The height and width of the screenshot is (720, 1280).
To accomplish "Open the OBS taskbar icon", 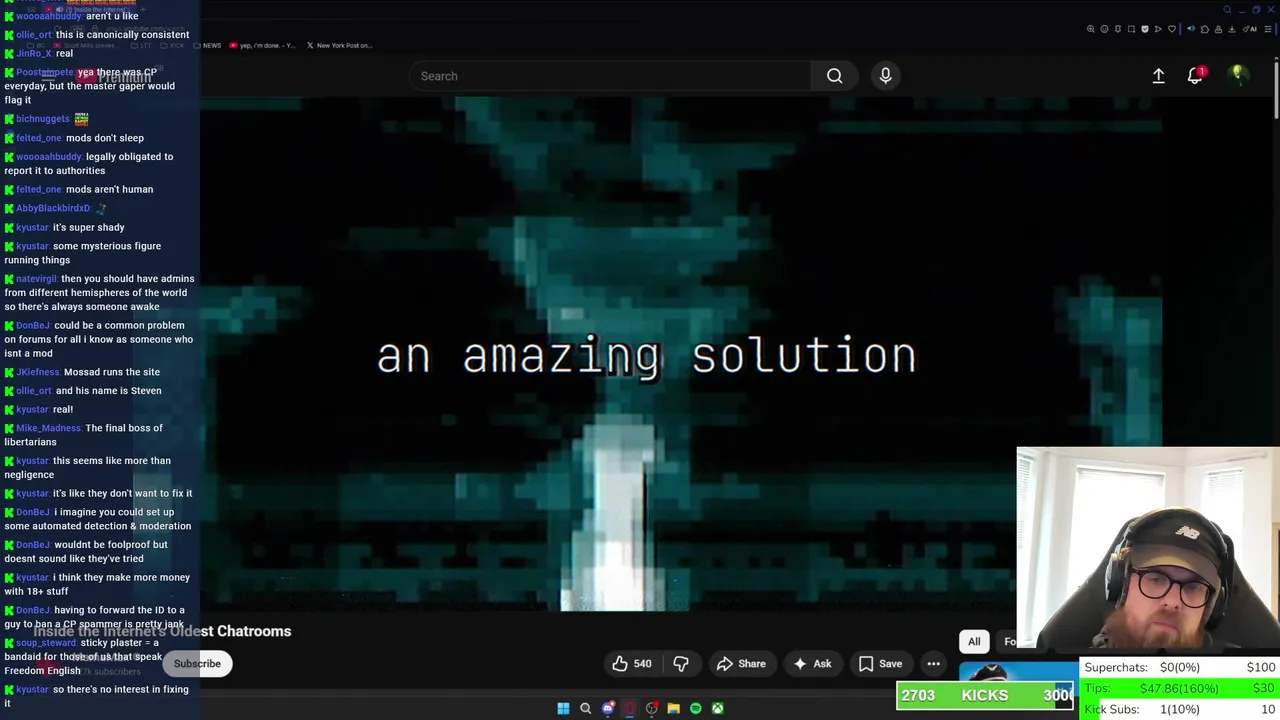I will coord(652,708).
